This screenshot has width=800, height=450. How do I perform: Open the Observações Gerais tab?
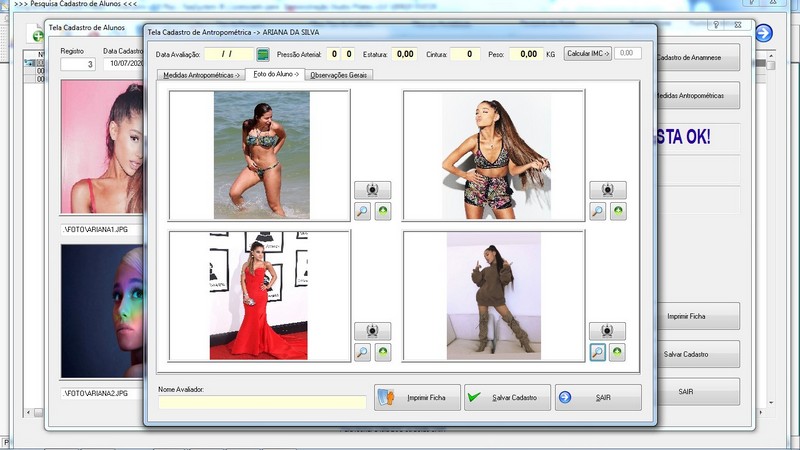pyautogui.click(x=339, y=75)
